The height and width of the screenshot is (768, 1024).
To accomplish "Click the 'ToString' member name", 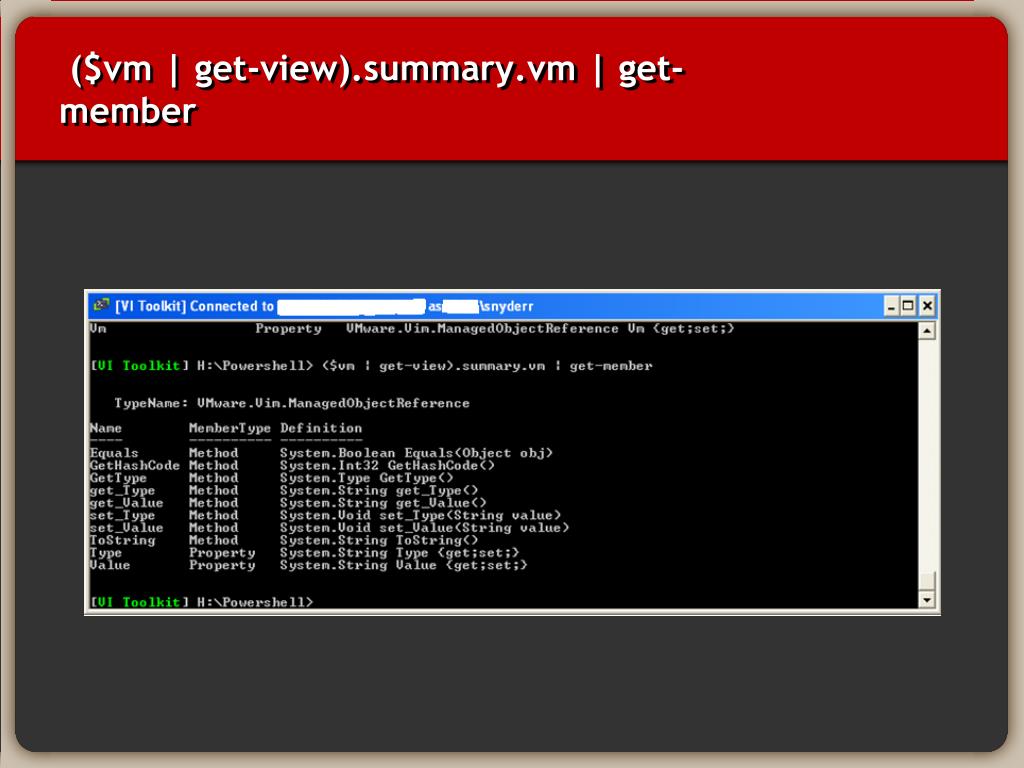I will pyautogui.click(x=122, y=540).
